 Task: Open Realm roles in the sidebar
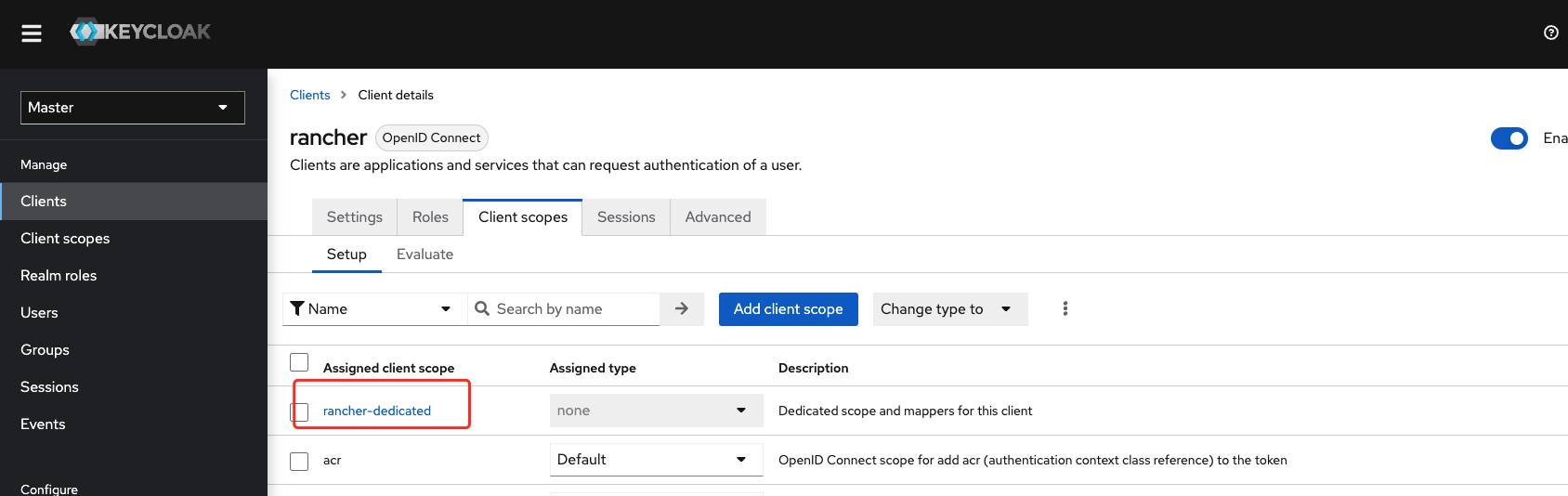134,276
